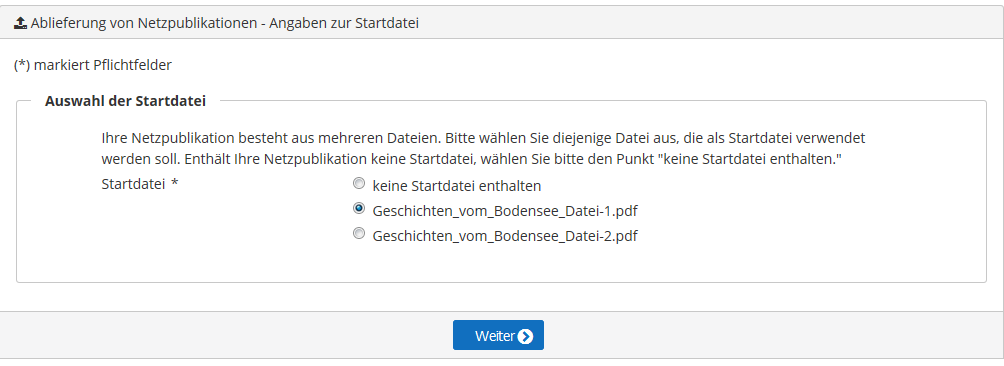The height and width of the screenshot is (366, 1004).
Task: Click the required asterisk beside Startdatei
Action: coord(174,184)
